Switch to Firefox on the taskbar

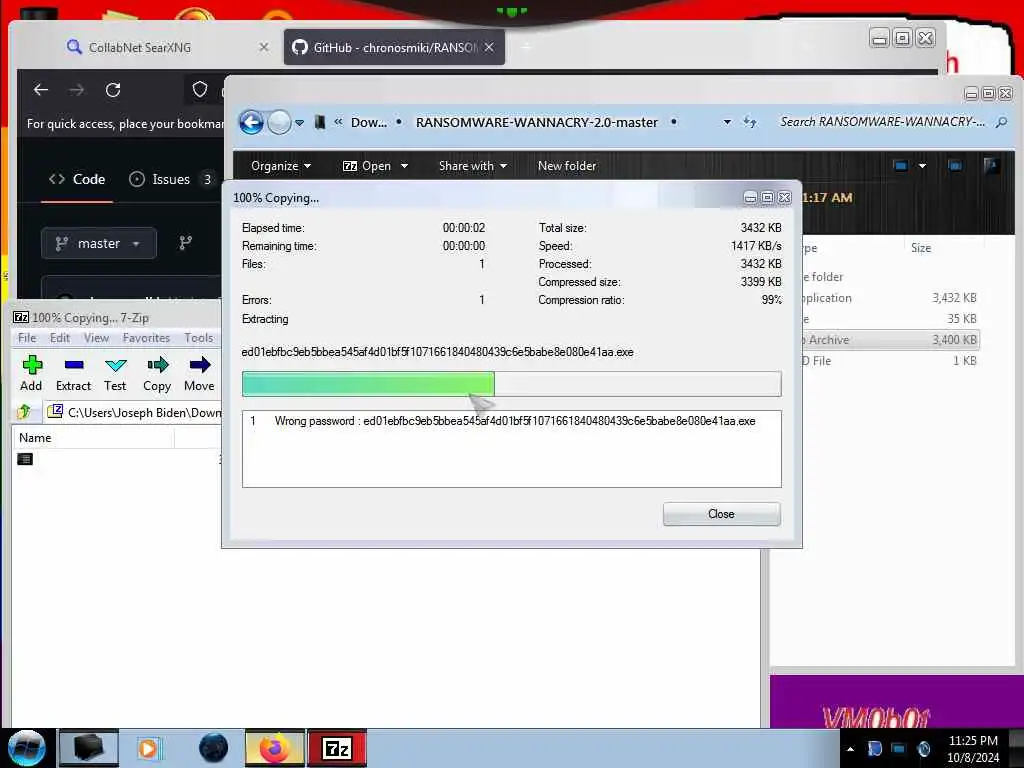[275, 748]
